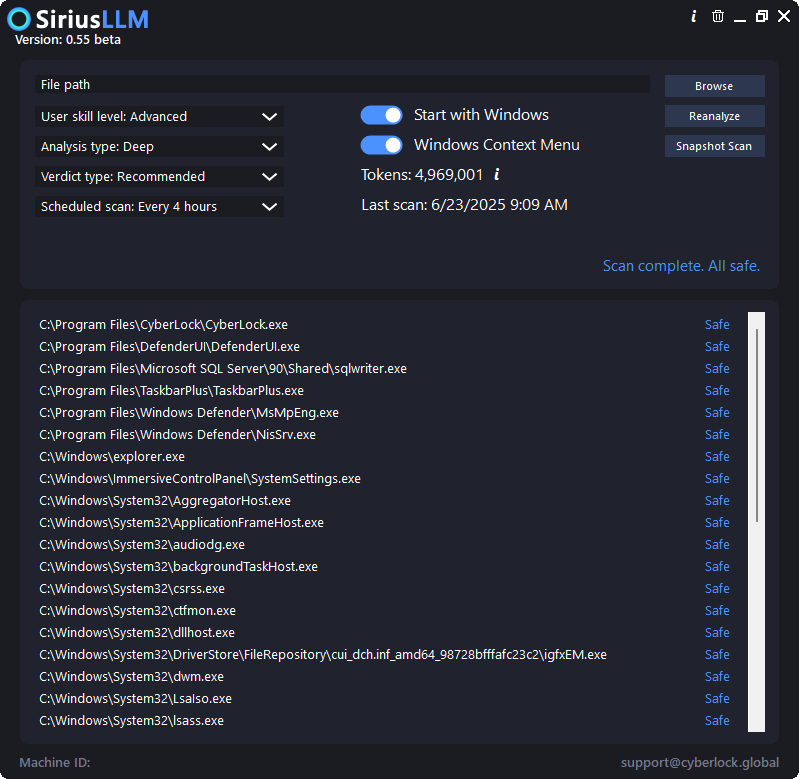
Task: Change the Scheduled scan interval dropdown
Action: (x=159, y=207)
